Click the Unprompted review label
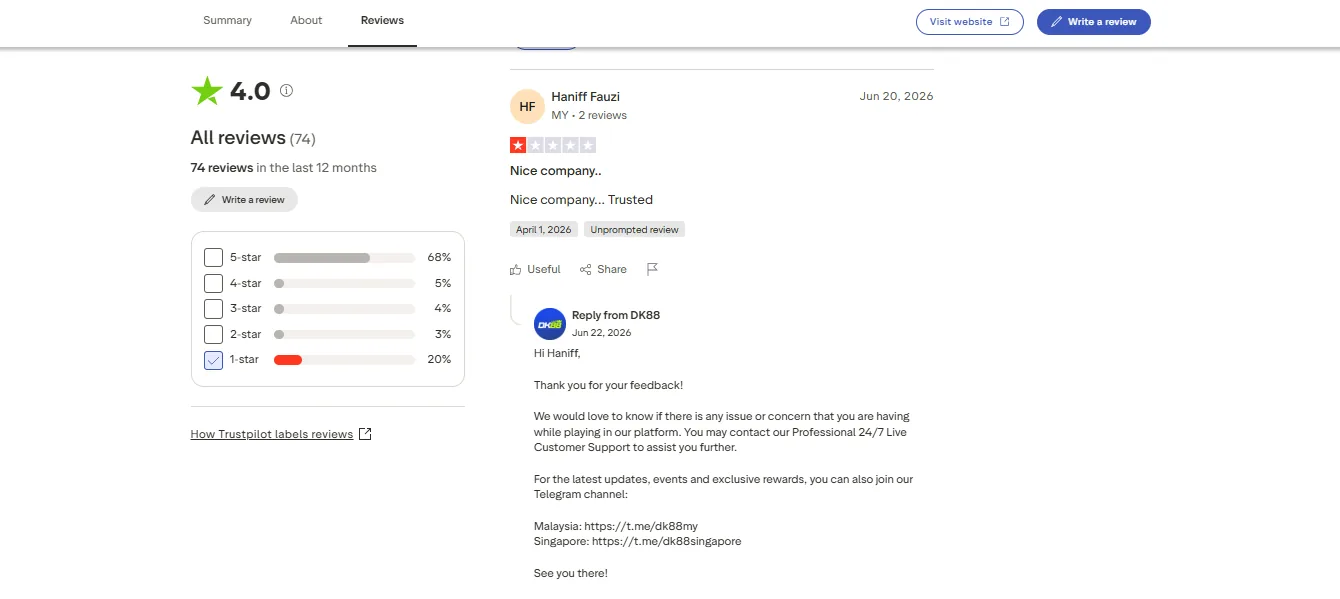This screenshot has width=1340, height=599. (x=634, y=230)
